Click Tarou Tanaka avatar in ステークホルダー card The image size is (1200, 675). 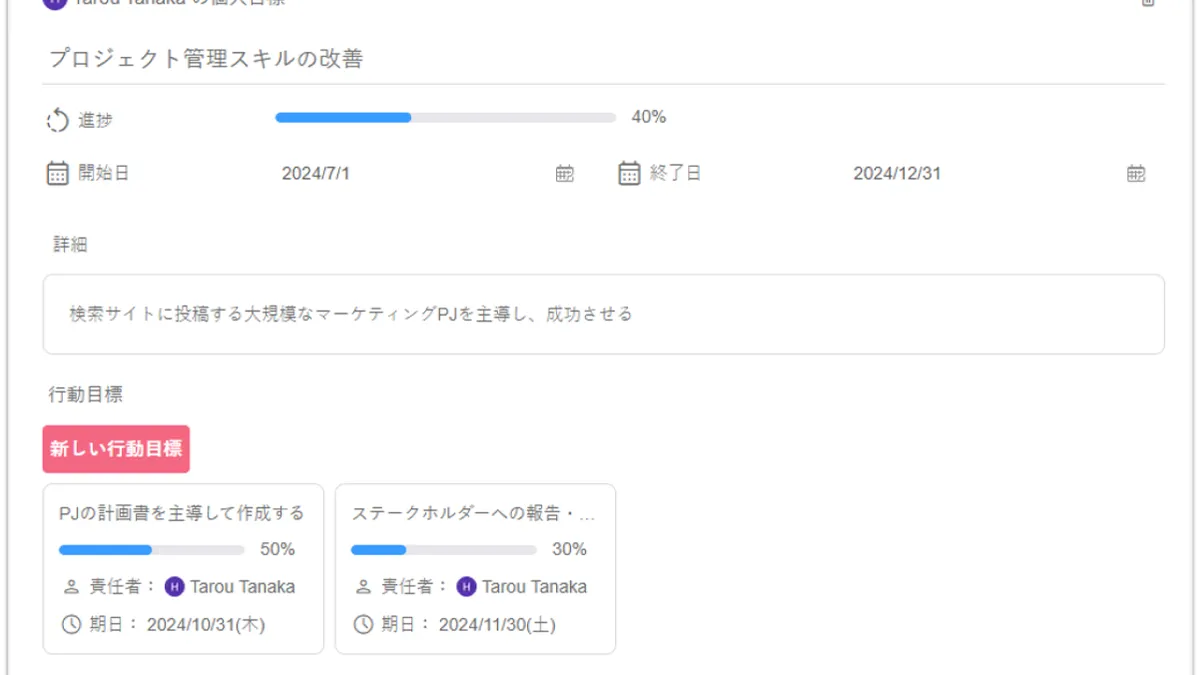pyautogui.click(x=466, y=587)
